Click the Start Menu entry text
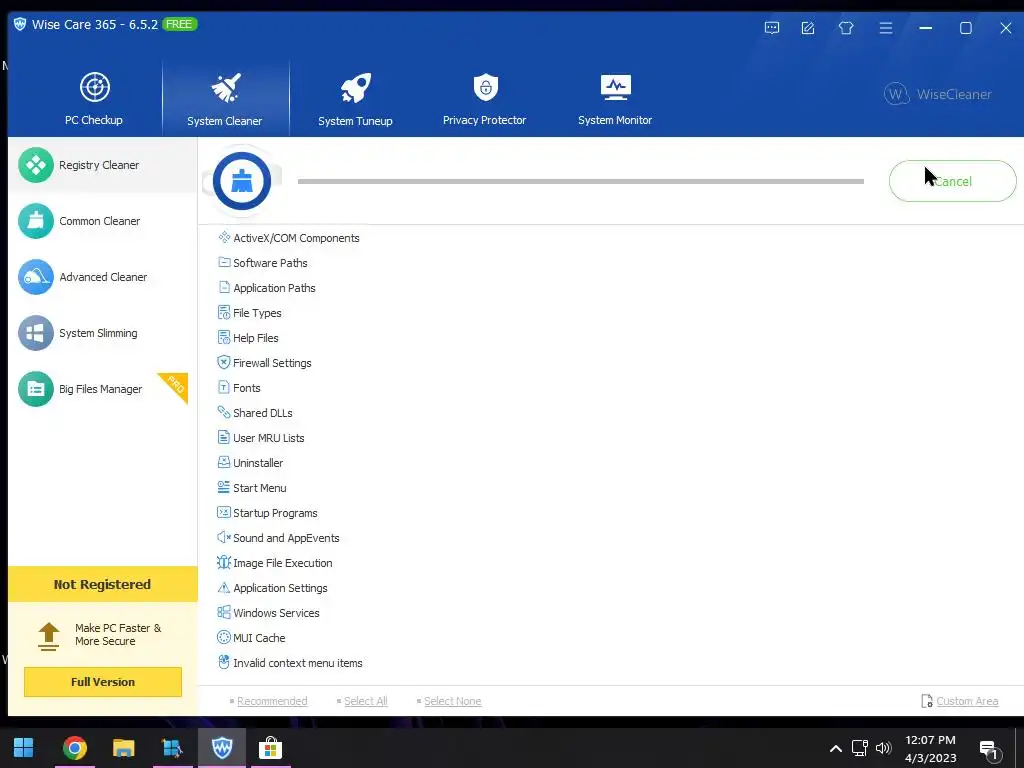Image resolution: width=1024 pixels, height=768 pixels. (260, 488)
